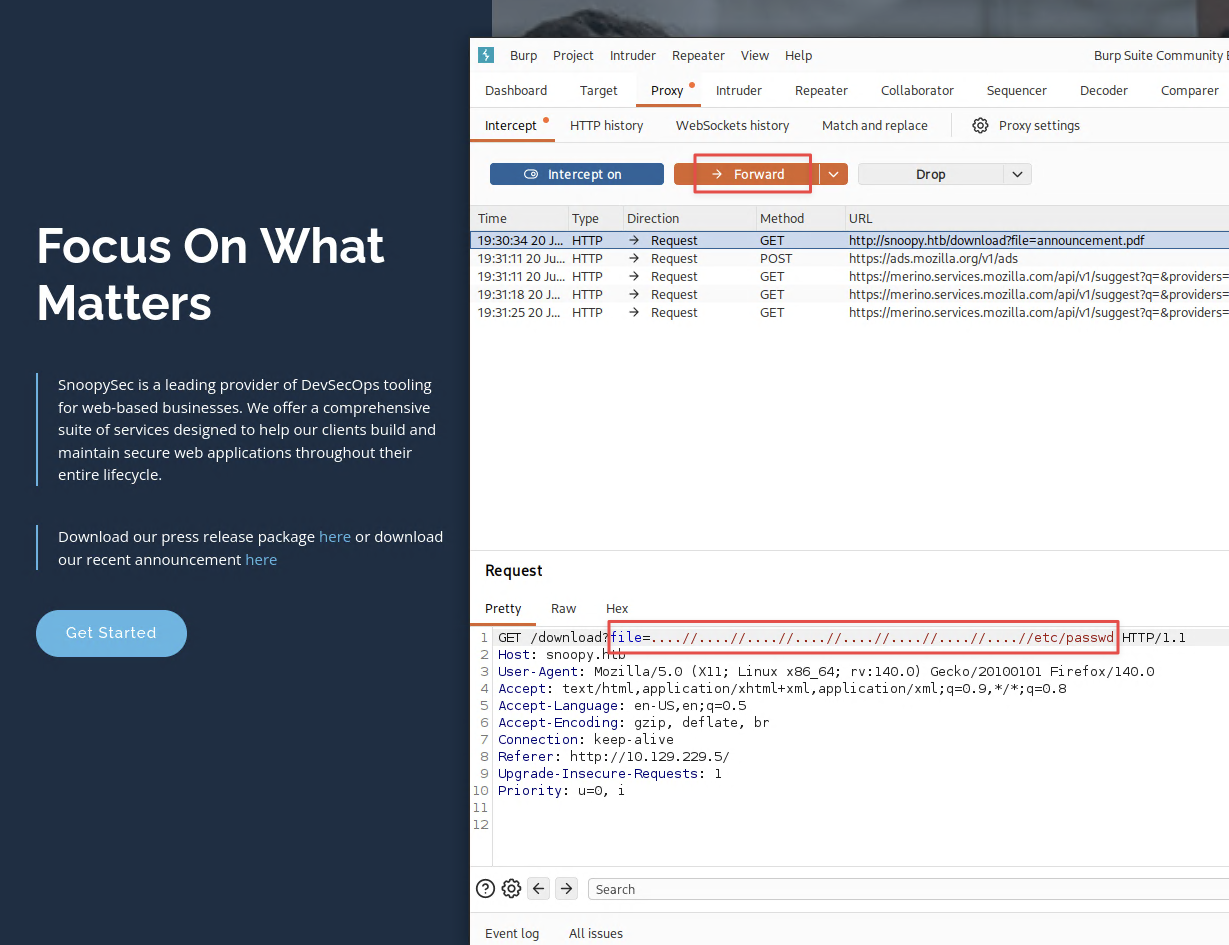Image resolution: width=1229 pixels, height=945 pixels.
Task: Open the Decoder tab
Action: (x=1104, y=90)
